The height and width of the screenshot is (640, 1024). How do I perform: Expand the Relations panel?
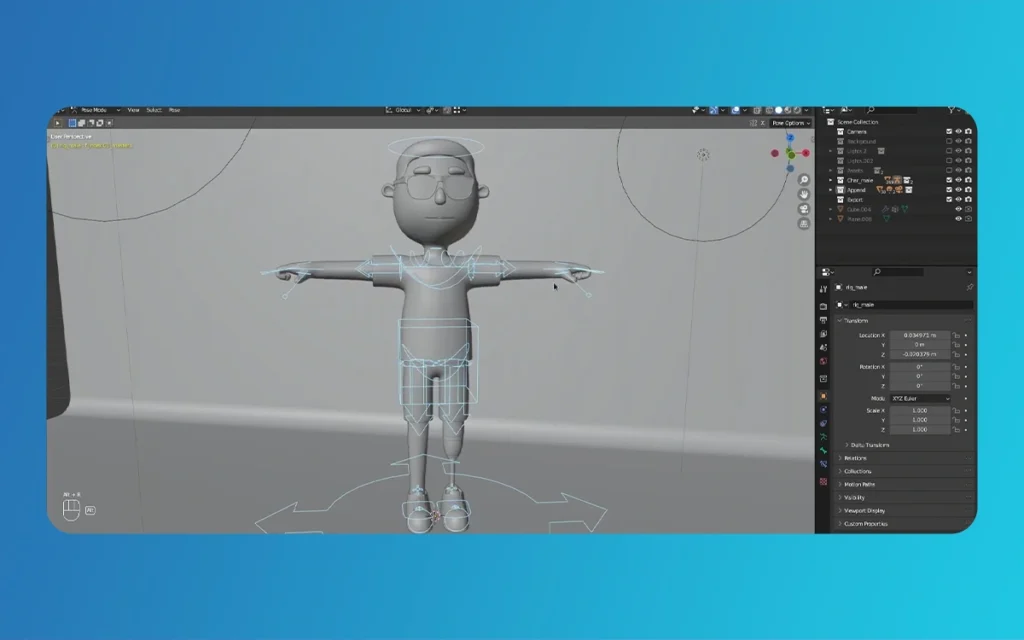pos(856,458)
